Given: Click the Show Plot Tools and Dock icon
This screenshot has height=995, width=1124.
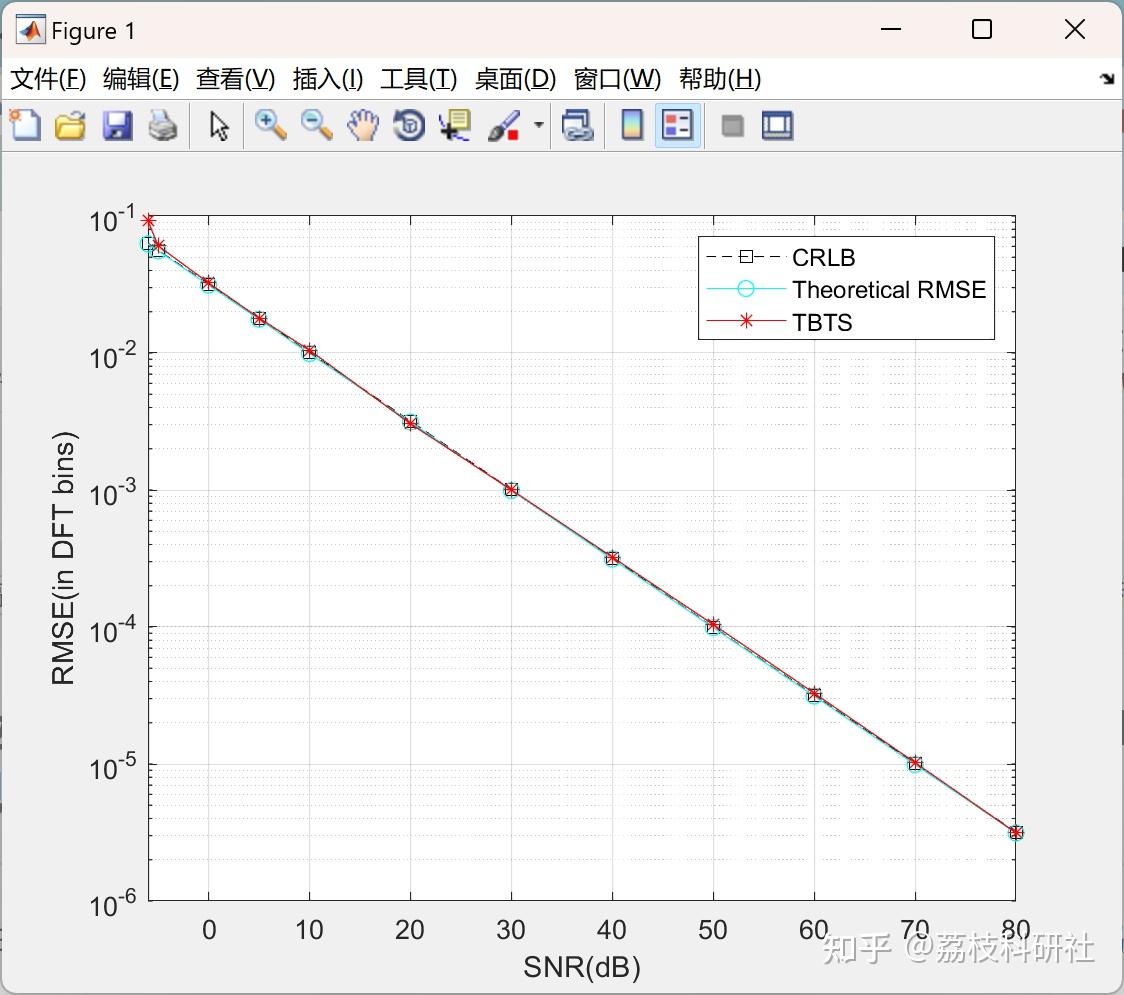Looking at the screenshot, I should [x=777, y=125].
